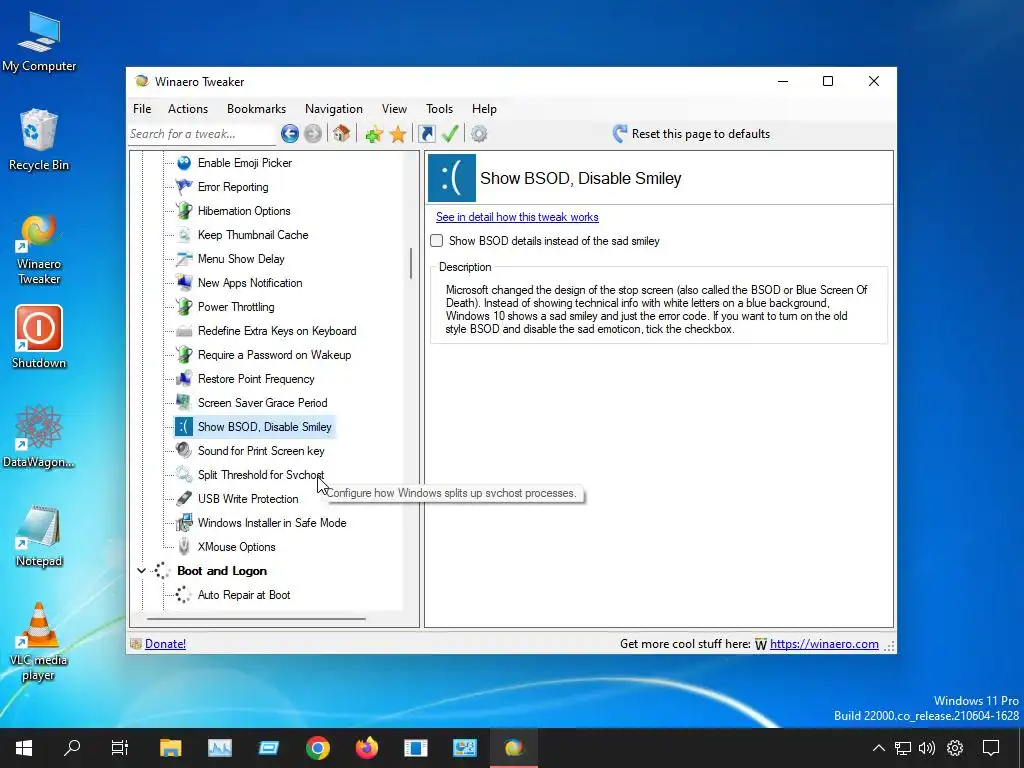Screen dimensions: 1024x768
Task: Open the Actions menu
Action: point(188,109)
